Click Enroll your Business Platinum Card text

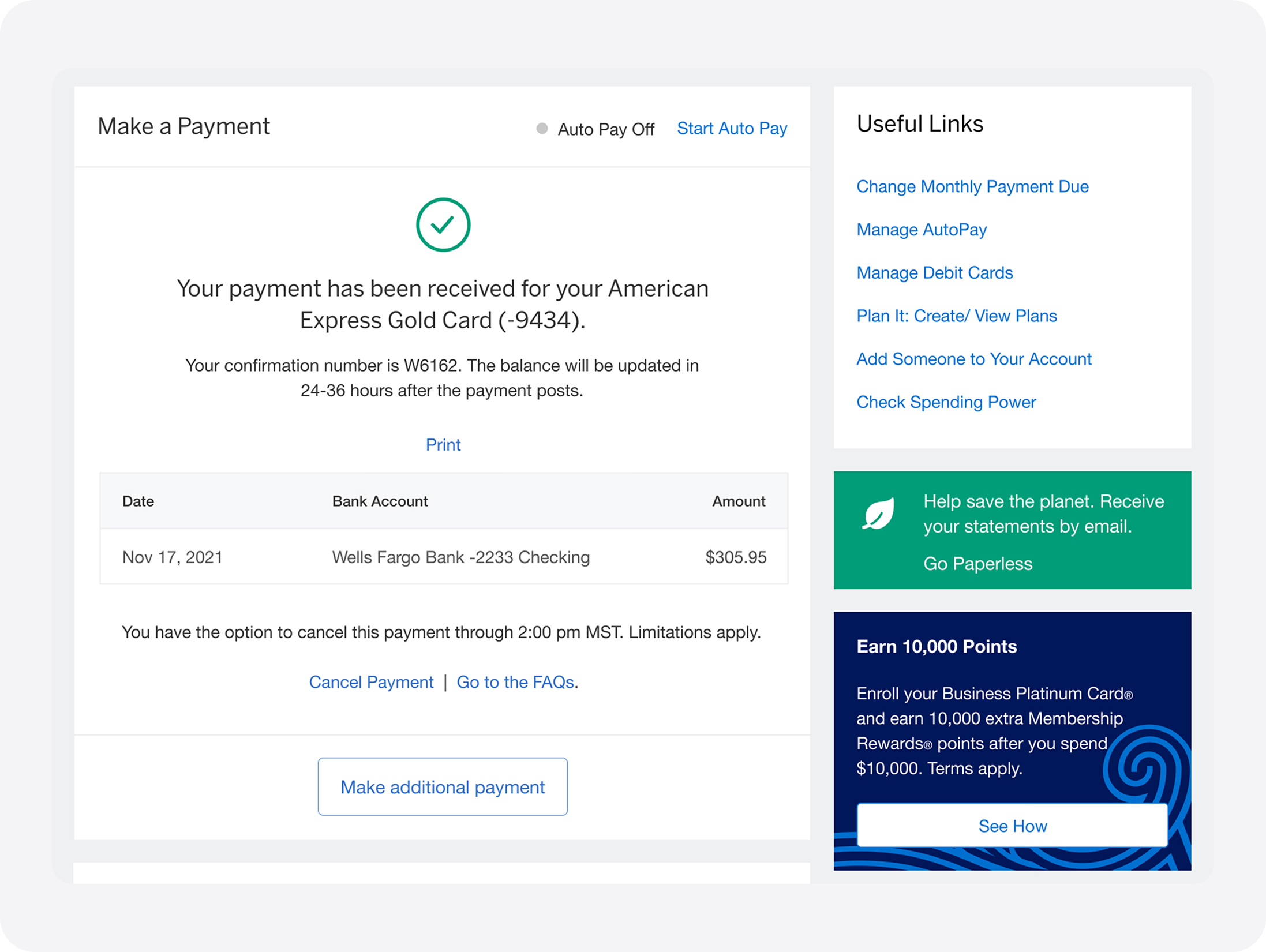pos(994,731)
